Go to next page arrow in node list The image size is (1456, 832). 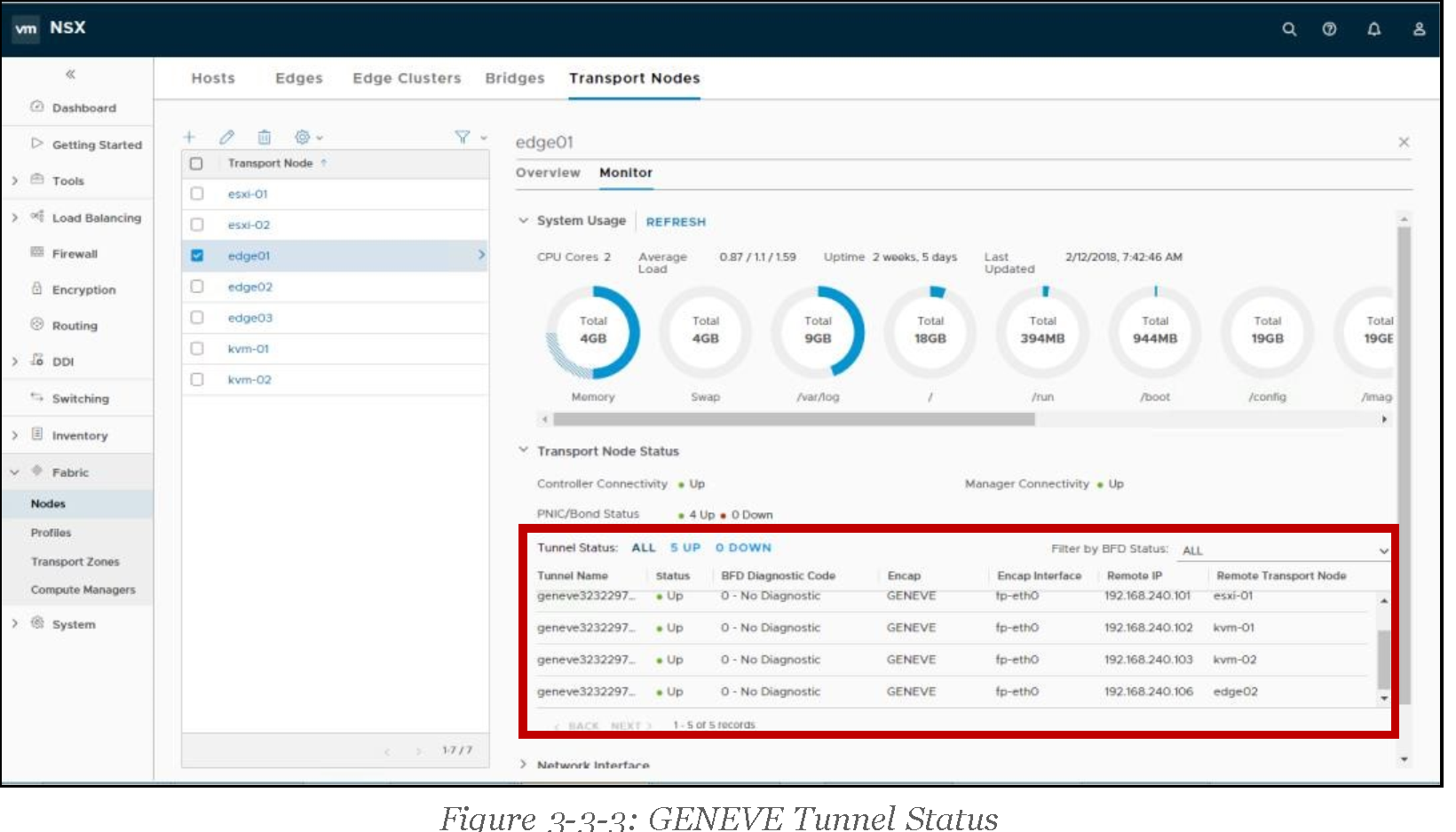tap(419, 751)
